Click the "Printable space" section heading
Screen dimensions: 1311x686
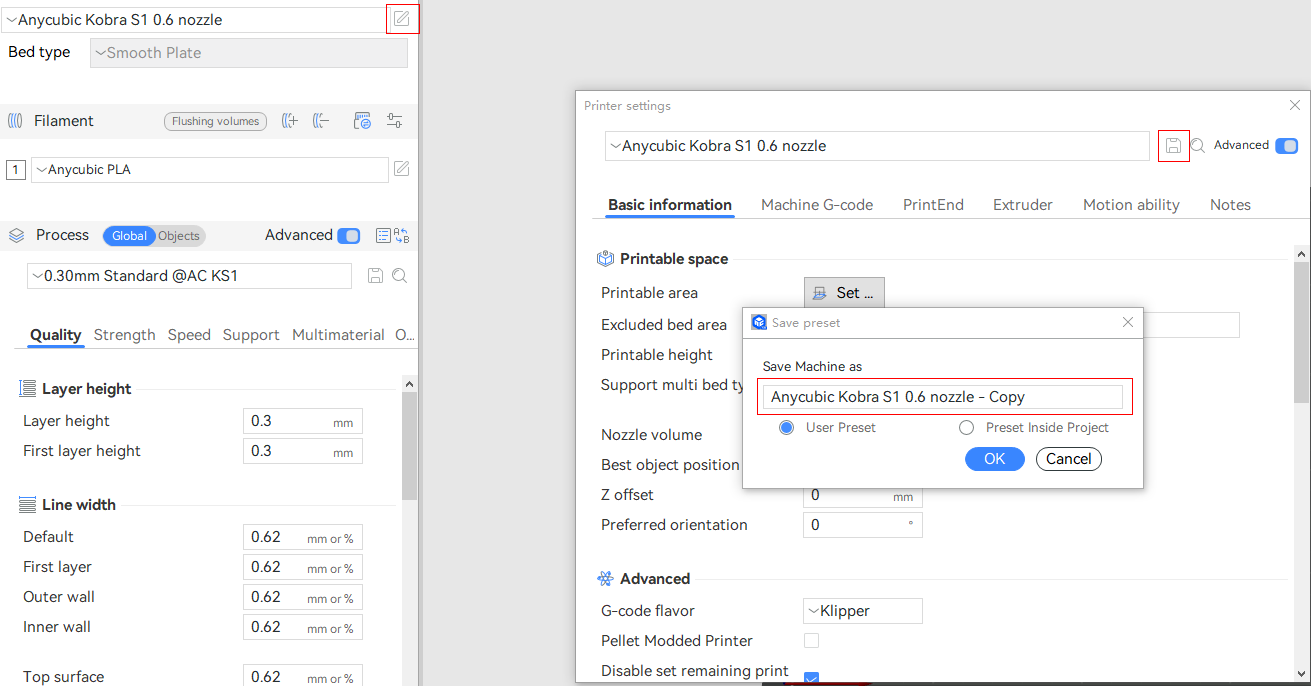tap(674, 259)
